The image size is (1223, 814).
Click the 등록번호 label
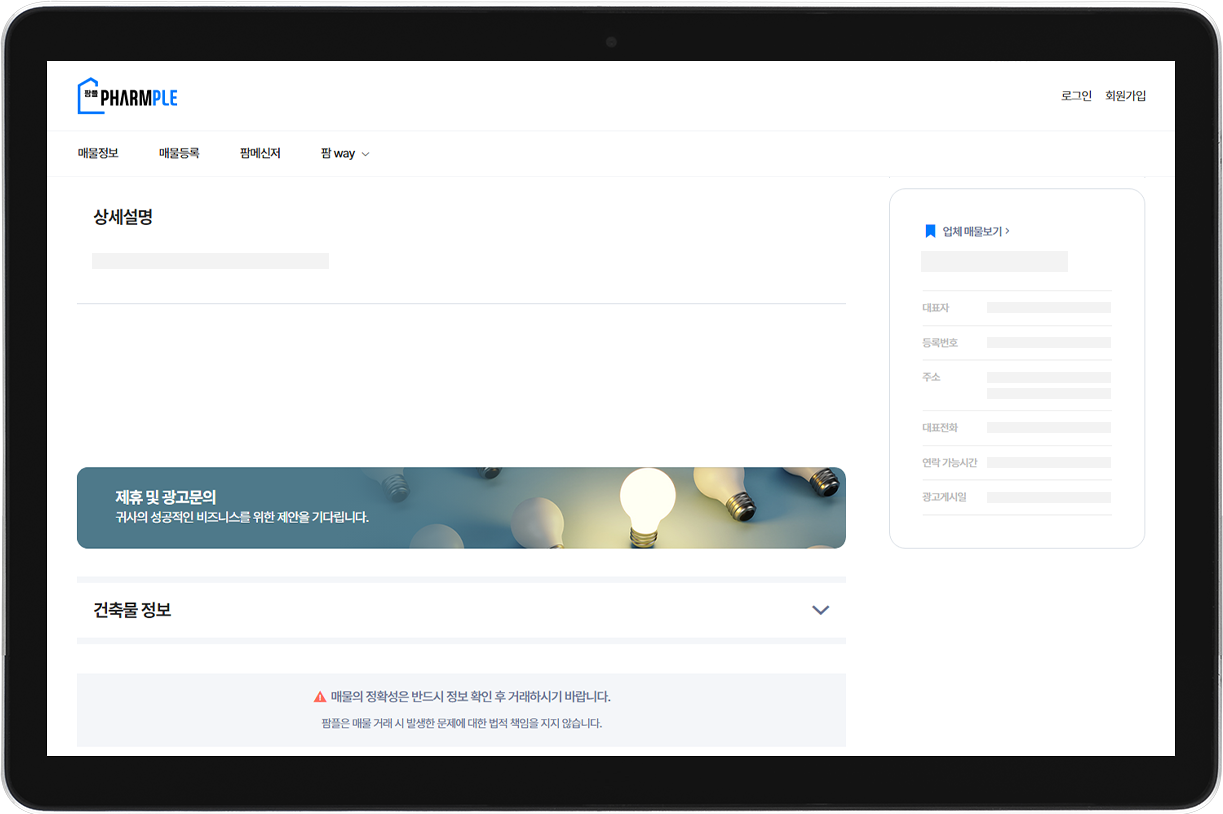pyautogui.click(x=940, y=343)
